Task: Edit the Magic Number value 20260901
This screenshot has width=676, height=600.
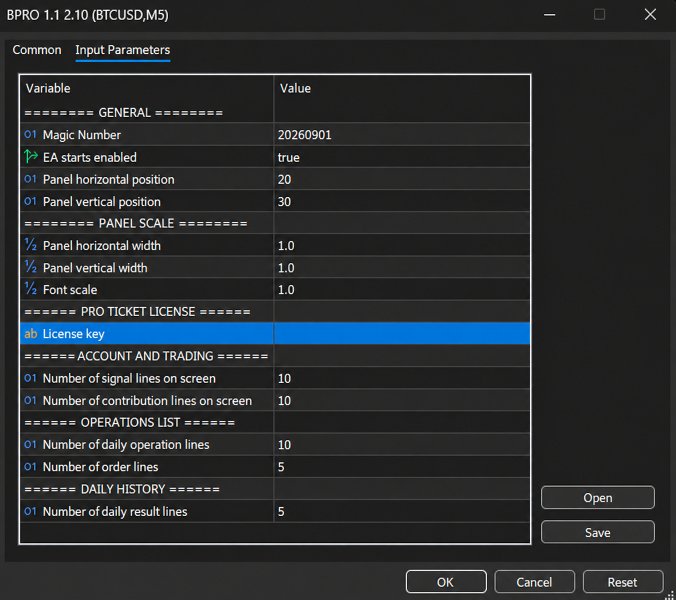Action: pyautogui.click(x=402, y=134)
